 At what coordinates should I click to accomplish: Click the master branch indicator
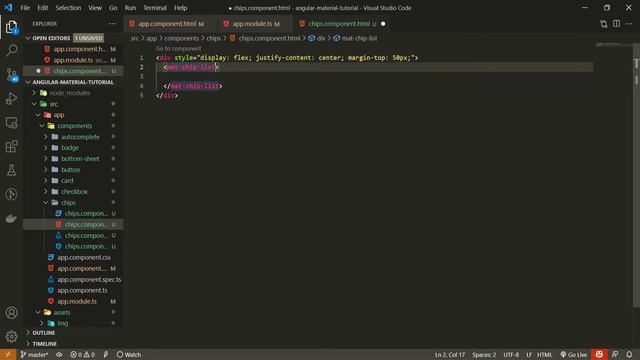[34, 354]
